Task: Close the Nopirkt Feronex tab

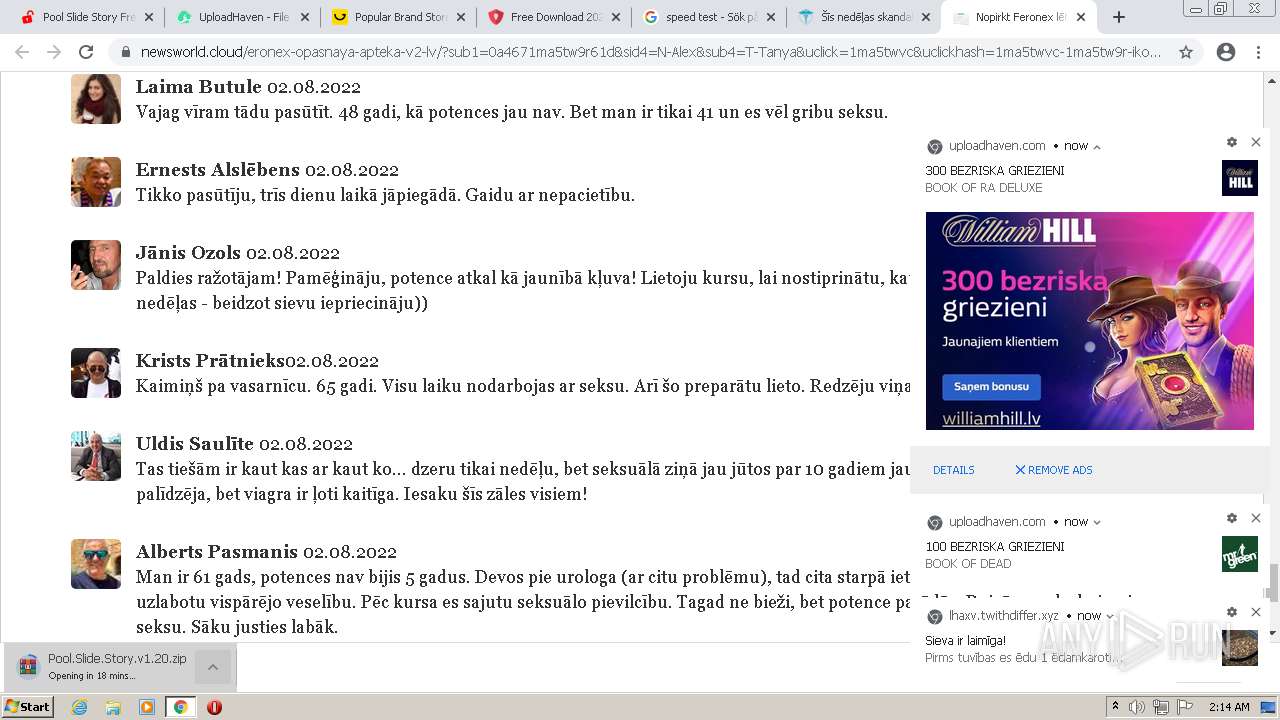Action: point(1081,17)
